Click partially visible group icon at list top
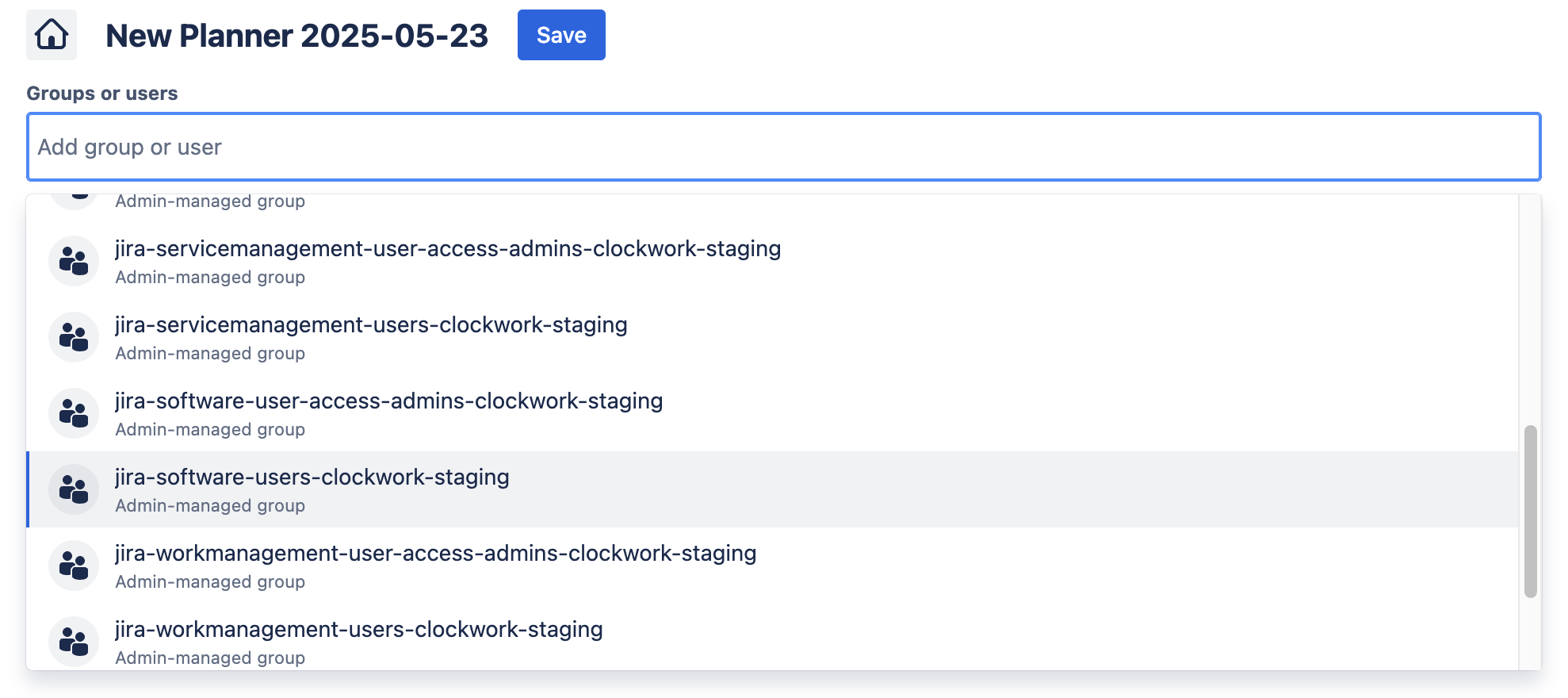 tap(74, 200)
